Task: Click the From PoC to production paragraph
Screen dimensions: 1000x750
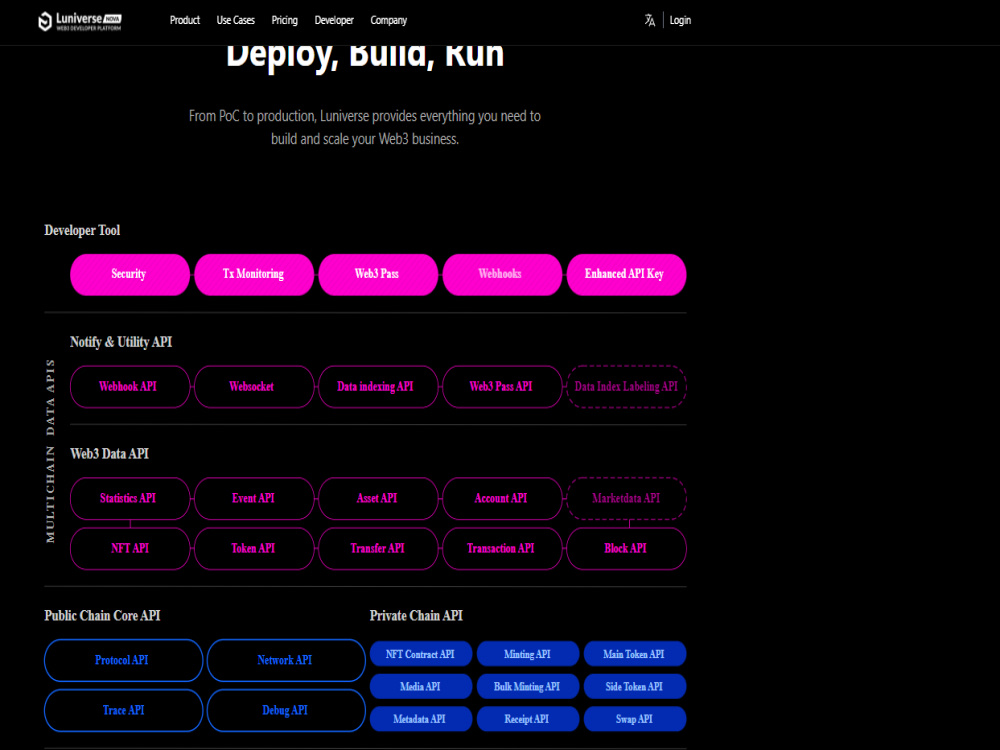Action: [x=365, y=128]
